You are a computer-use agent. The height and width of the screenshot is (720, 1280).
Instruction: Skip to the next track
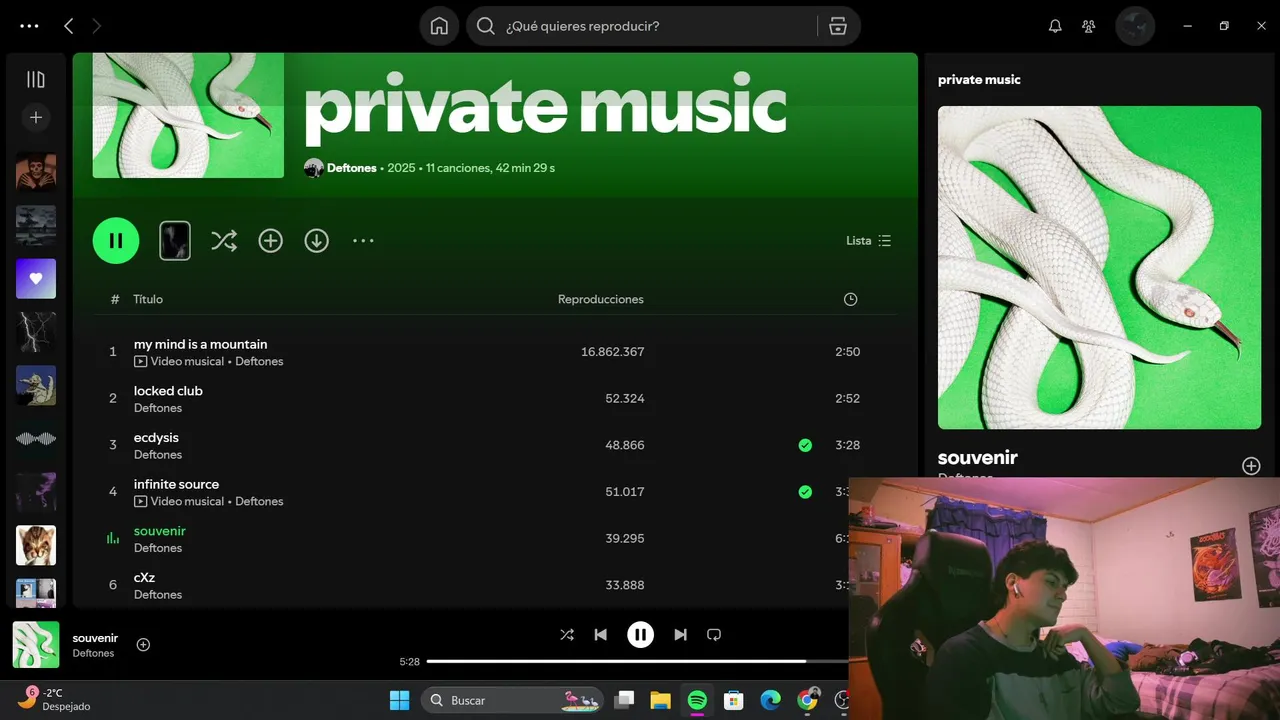tap(680, 635)
